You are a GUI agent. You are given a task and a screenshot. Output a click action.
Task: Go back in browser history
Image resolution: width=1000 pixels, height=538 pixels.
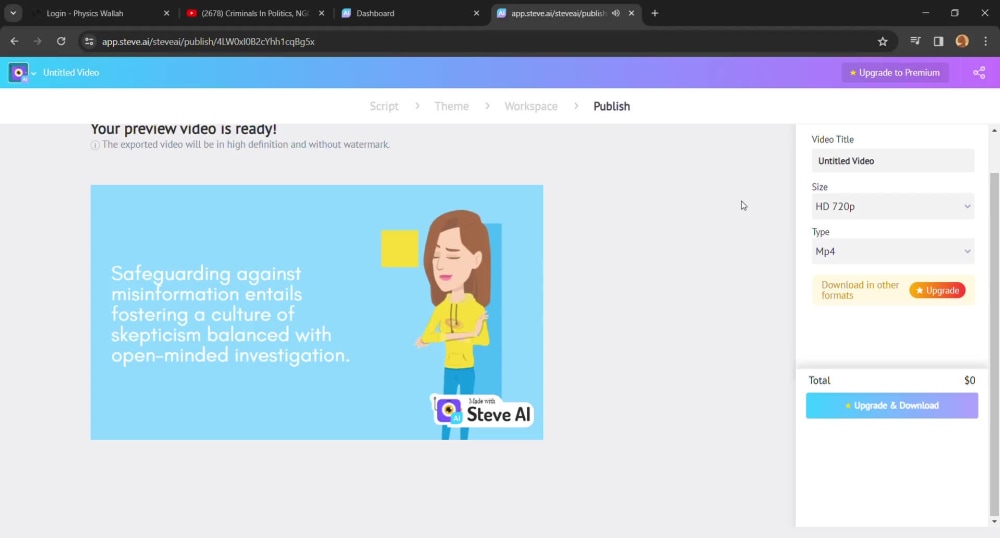pyautogui.click(x=15, y=41)
